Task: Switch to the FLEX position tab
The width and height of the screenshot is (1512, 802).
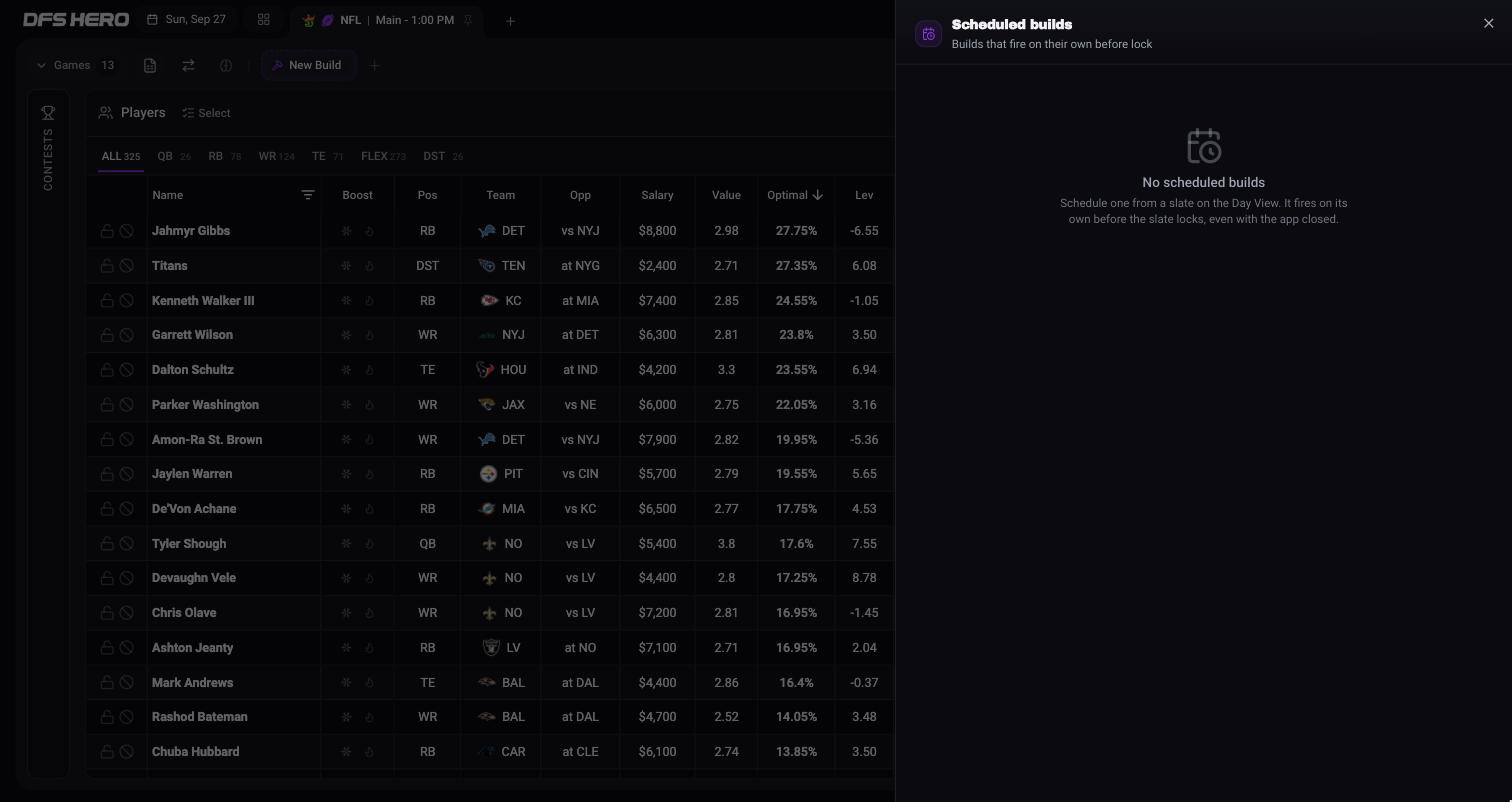Action: click(x=383, y=156)
